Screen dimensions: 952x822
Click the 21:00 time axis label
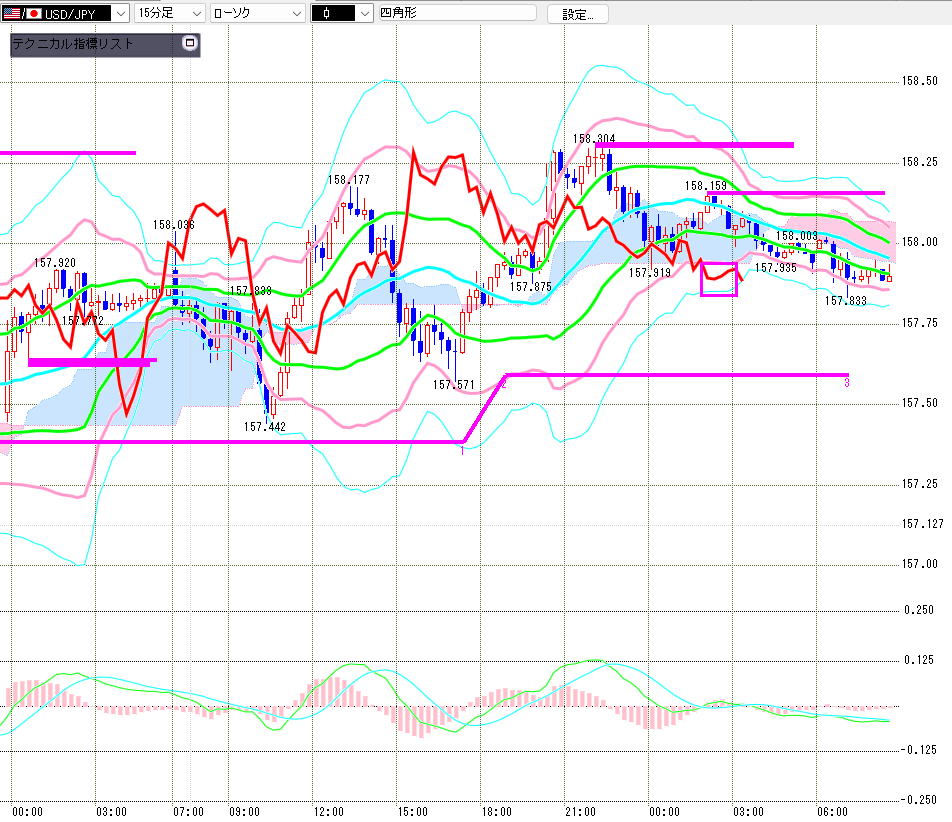[580, 812]
